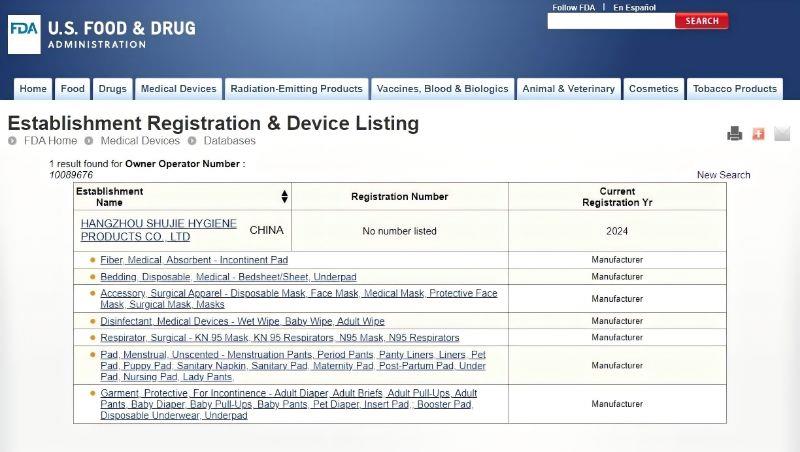Screen dimensions: 800x452
Task: Open Bedding, Disposable, Medical listing
Action: 228,277
